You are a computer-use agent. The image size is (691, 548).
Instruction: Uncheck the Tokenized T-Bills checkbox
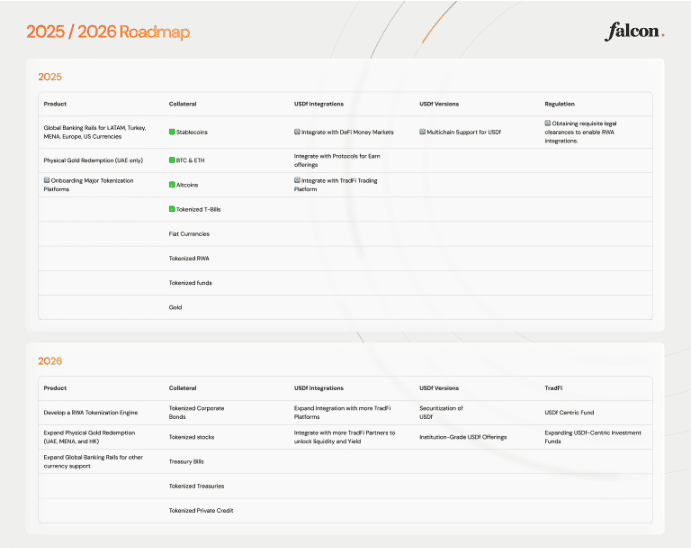172,209
